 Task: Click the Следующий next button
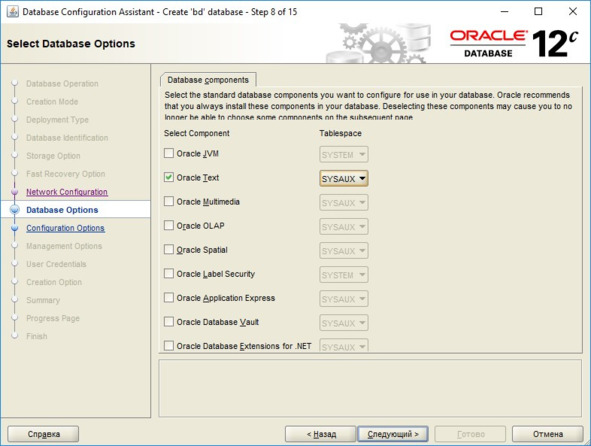pyautogui.click(x=393, y=434)
